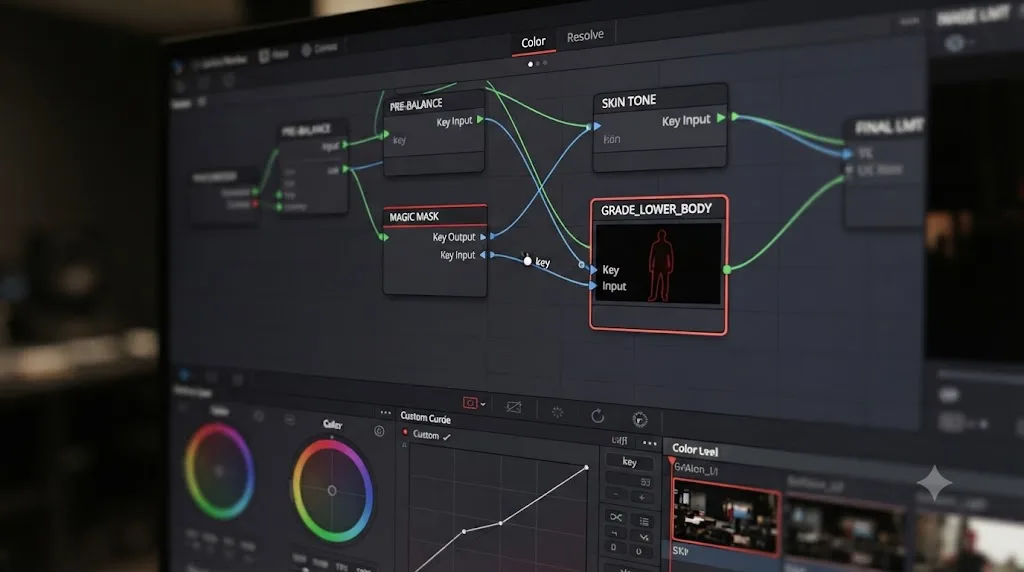Open three-dot menu above key button

[x=649, y=443]
